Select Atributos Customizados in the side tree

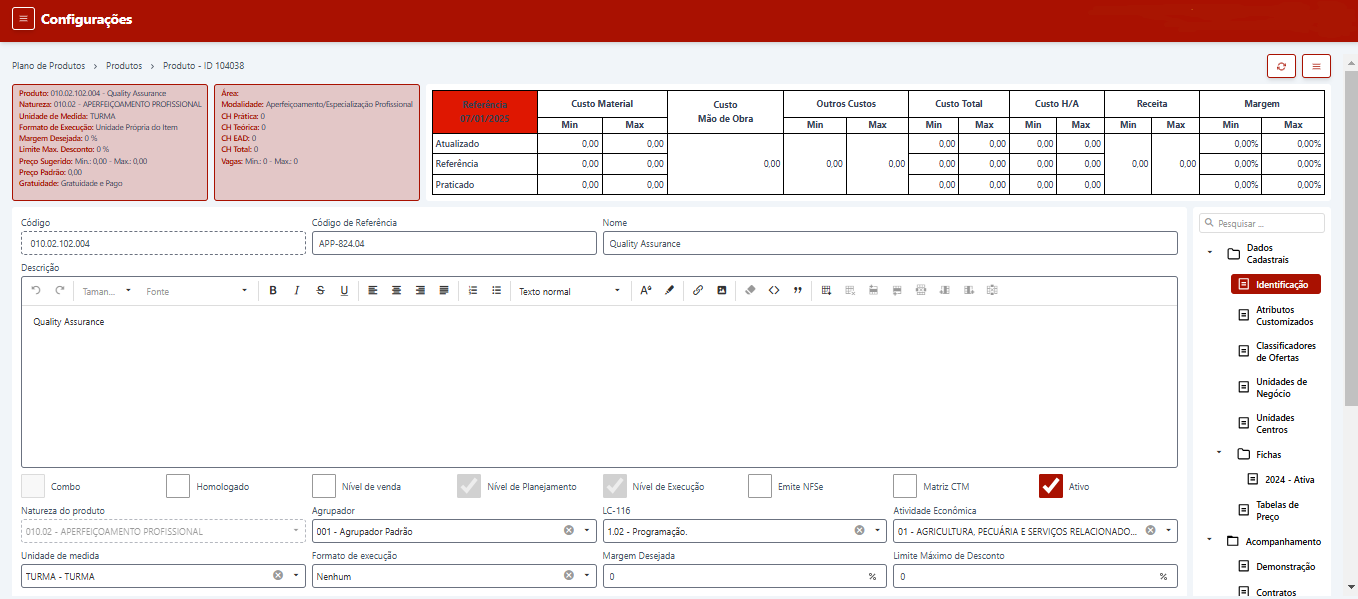1284,316
